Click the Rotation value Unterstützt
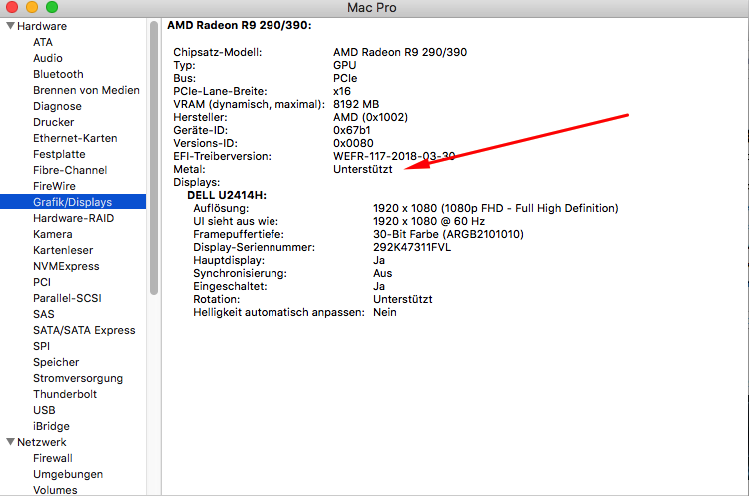This screenshot has height=496, width=749. pyautogui.click(x=403, y=299)
